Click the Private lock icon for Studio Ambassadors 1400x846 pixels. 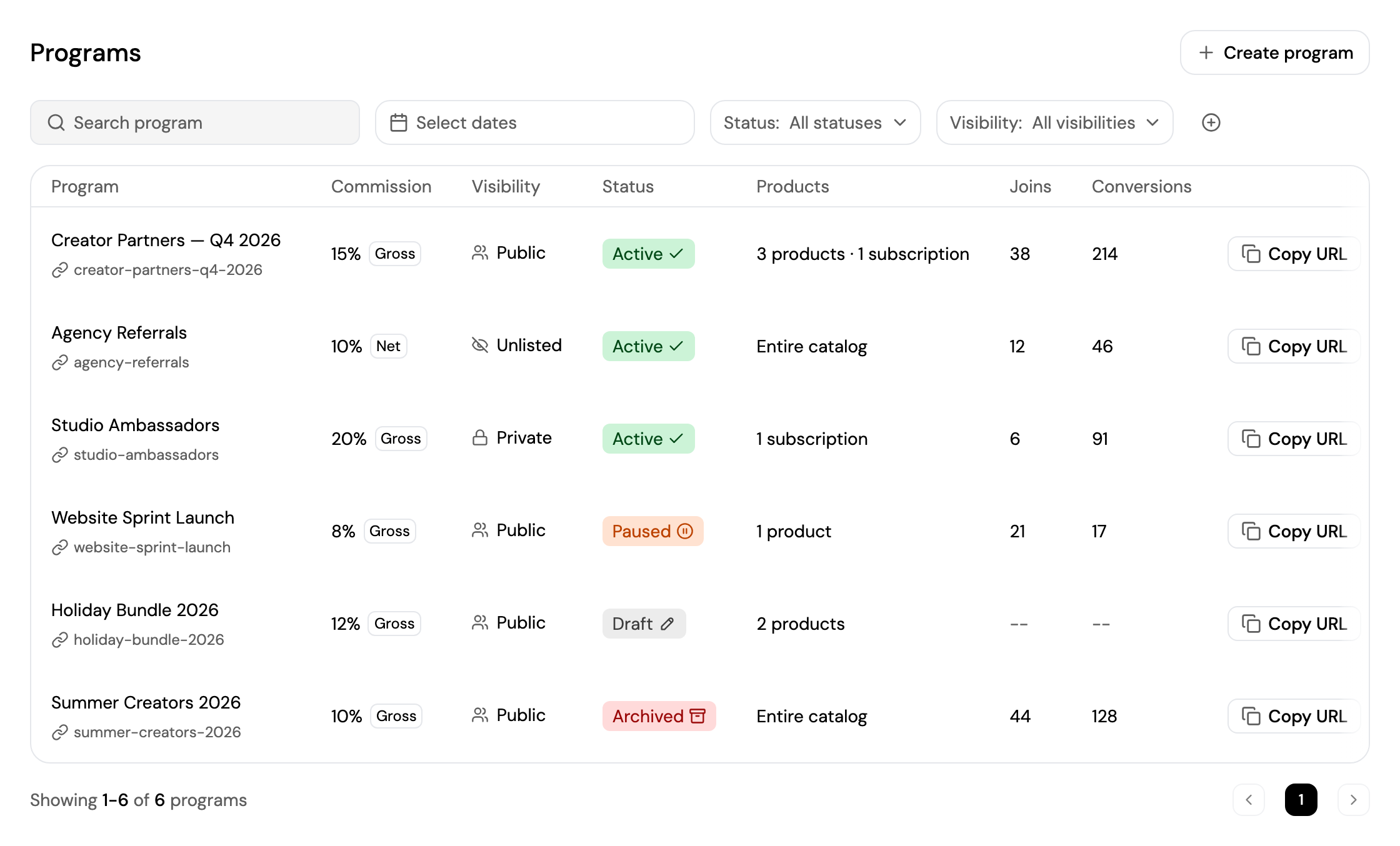click(480, 437)
